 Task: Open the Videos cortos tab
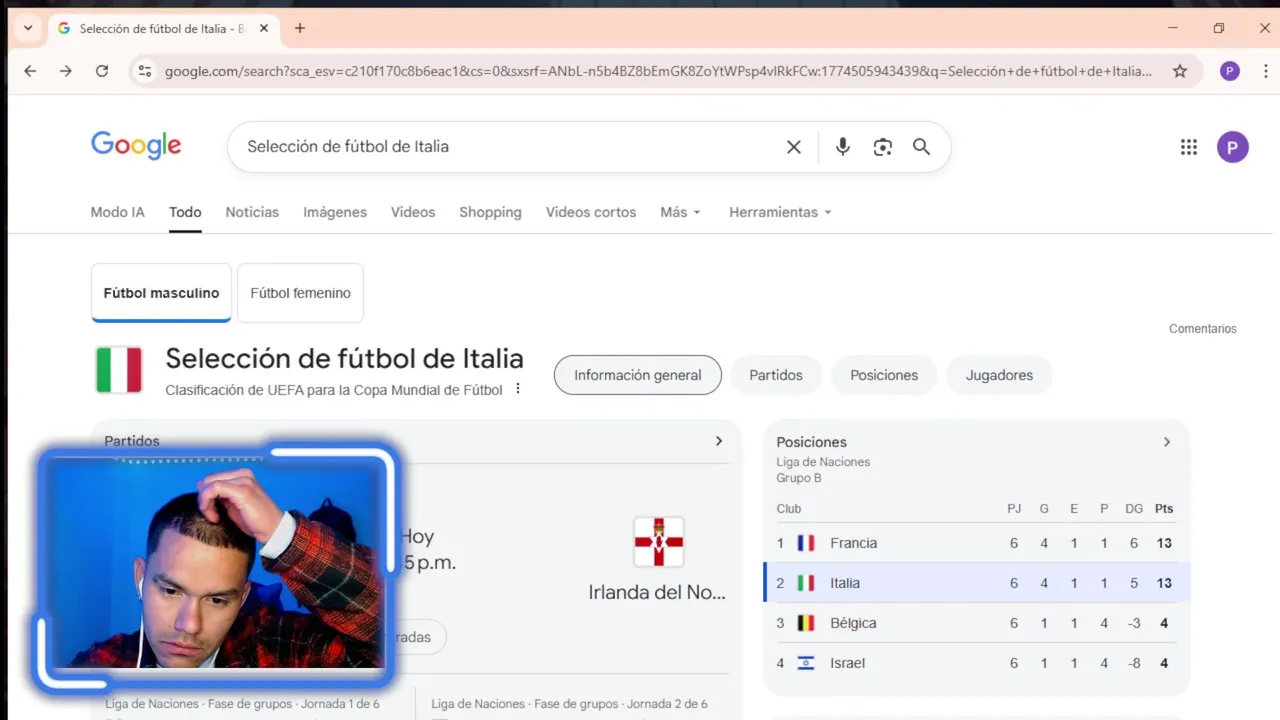click(x=591, y=212)
